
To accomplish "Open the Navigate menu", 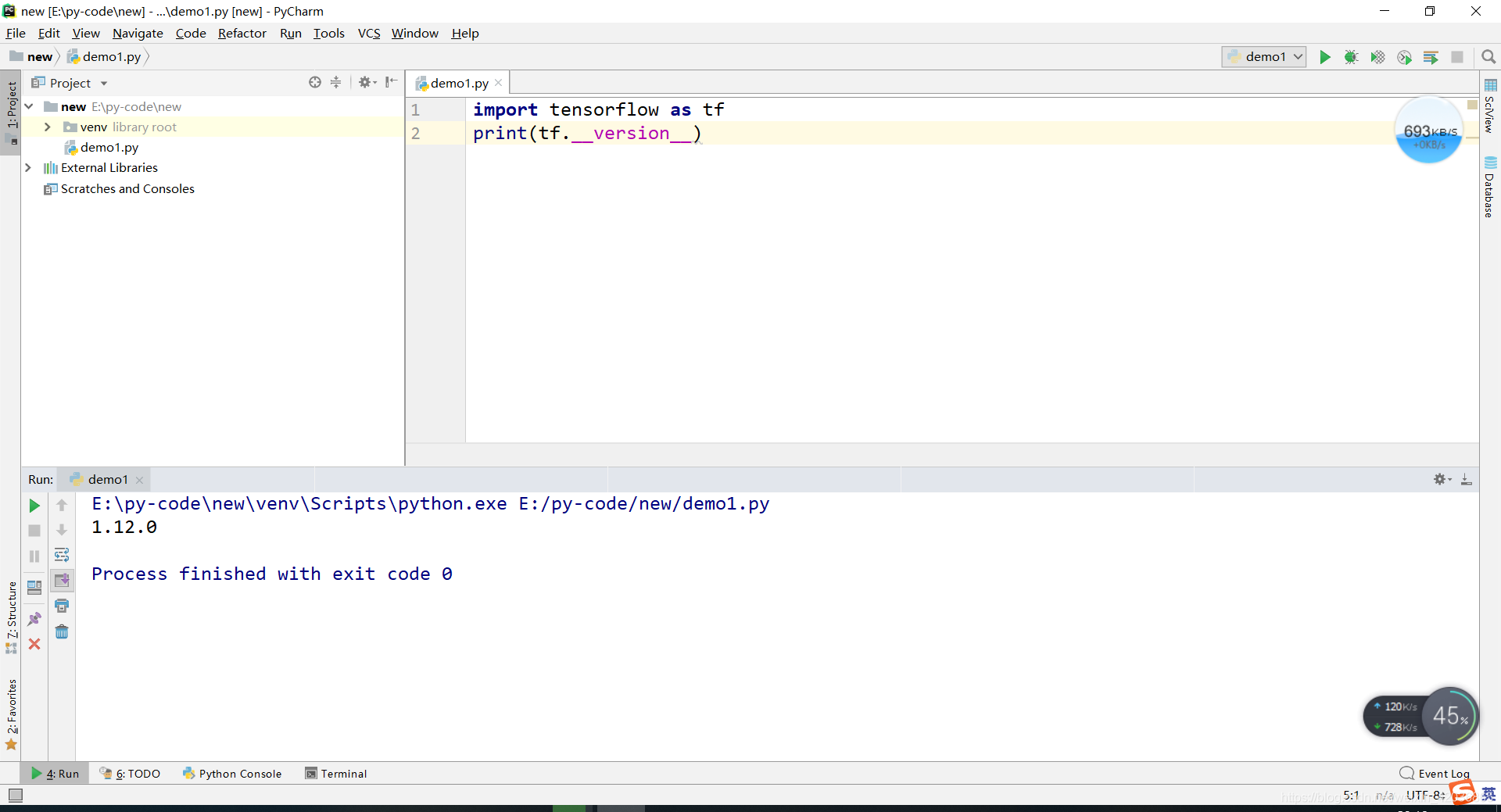I will 138,33.
